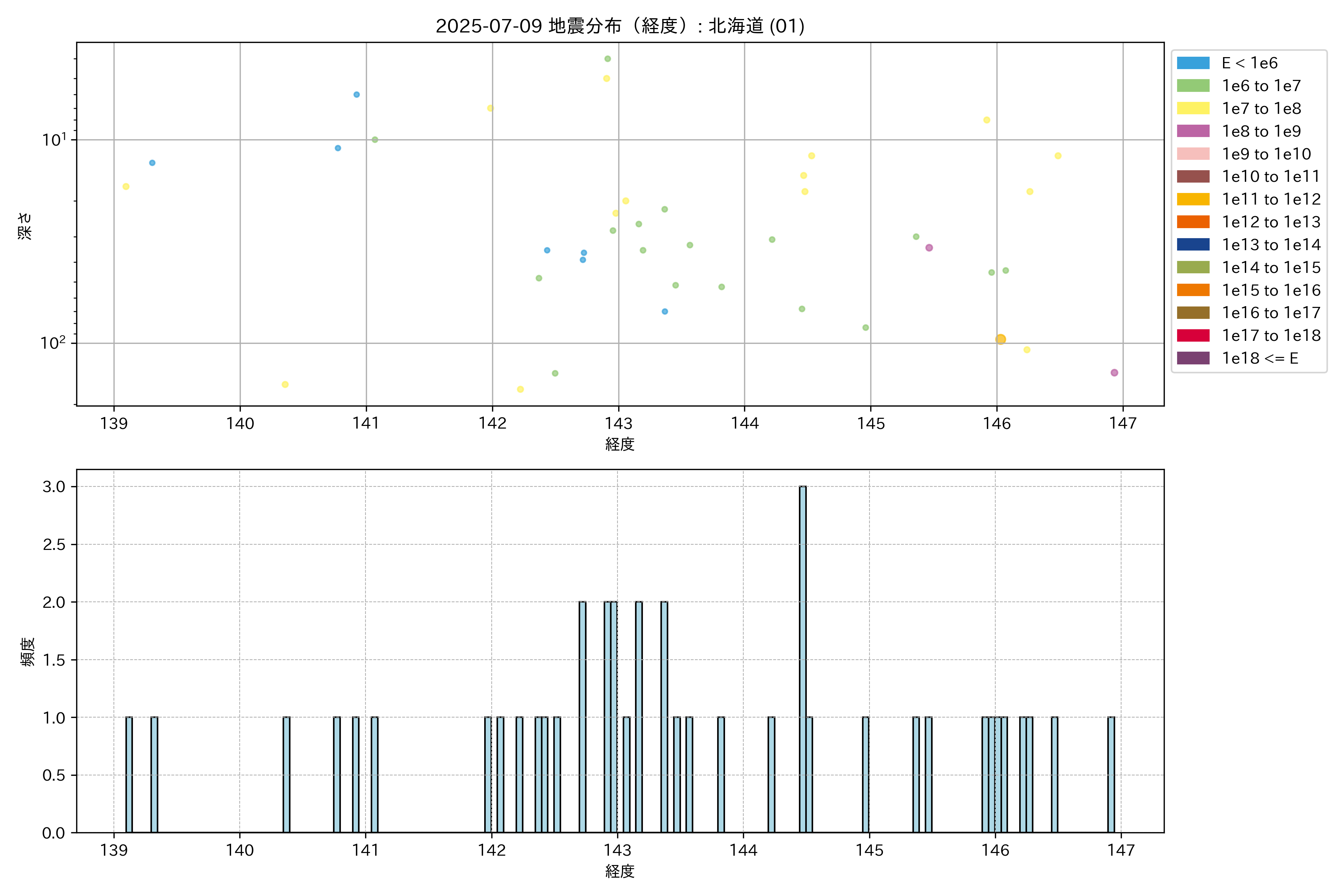Click the crimson 1e17 to 1e18 legend swatch
The width and height of the screenshot is (1344, 896).
point(1192,335)
